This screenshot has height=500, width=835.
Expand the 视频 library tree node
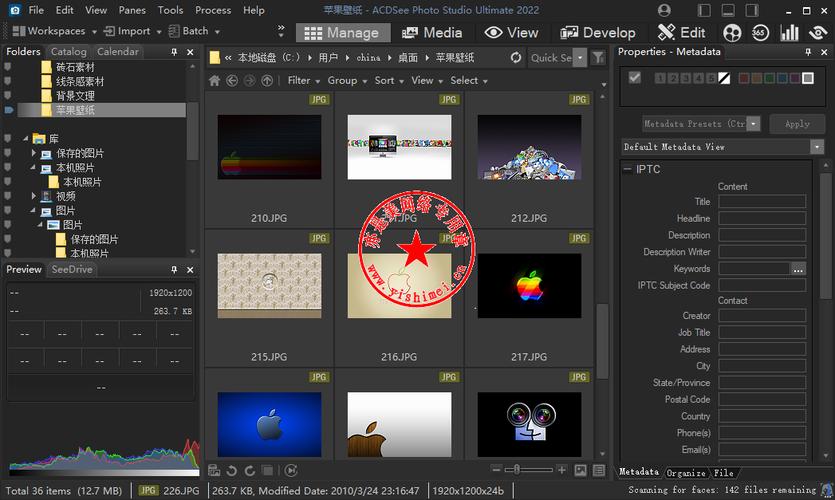coord(34,197)
